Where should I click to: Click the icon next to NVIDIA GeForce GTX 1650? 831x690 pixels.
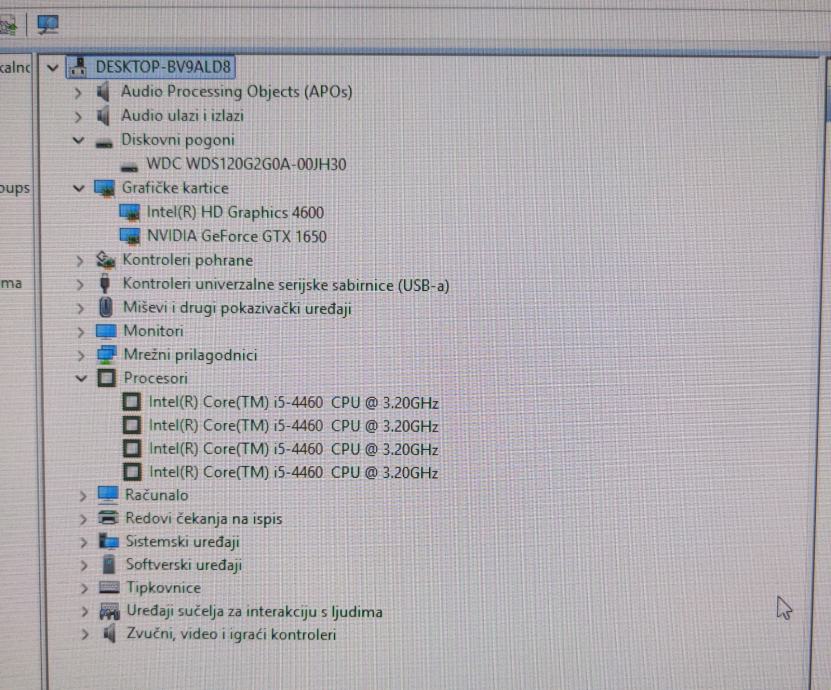coord(130,236)
